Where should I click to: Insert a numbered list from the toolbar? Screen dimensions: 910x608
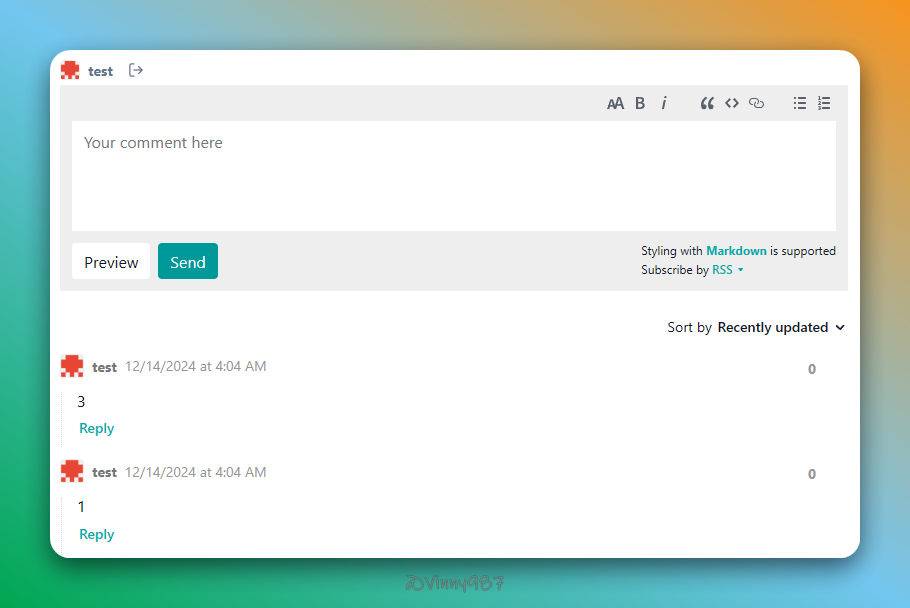[x=824, y=103]
